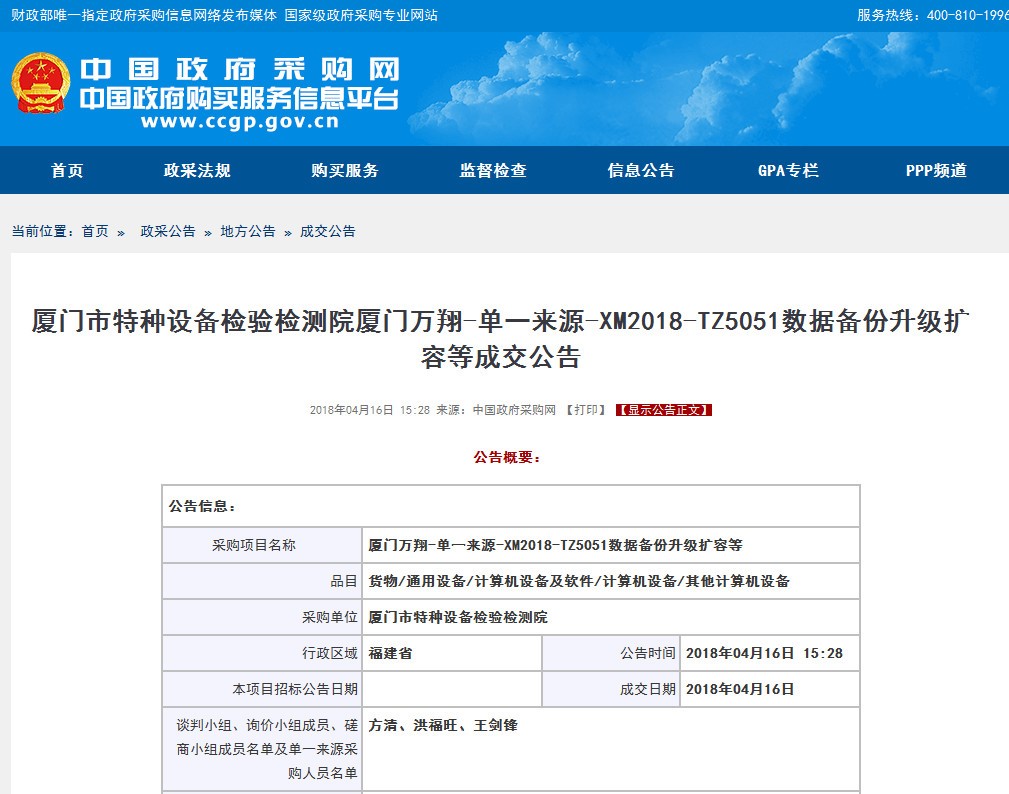Switch to PPP频道 navigation item
This screenshot has width=1009, height=794.
point(936,171)
